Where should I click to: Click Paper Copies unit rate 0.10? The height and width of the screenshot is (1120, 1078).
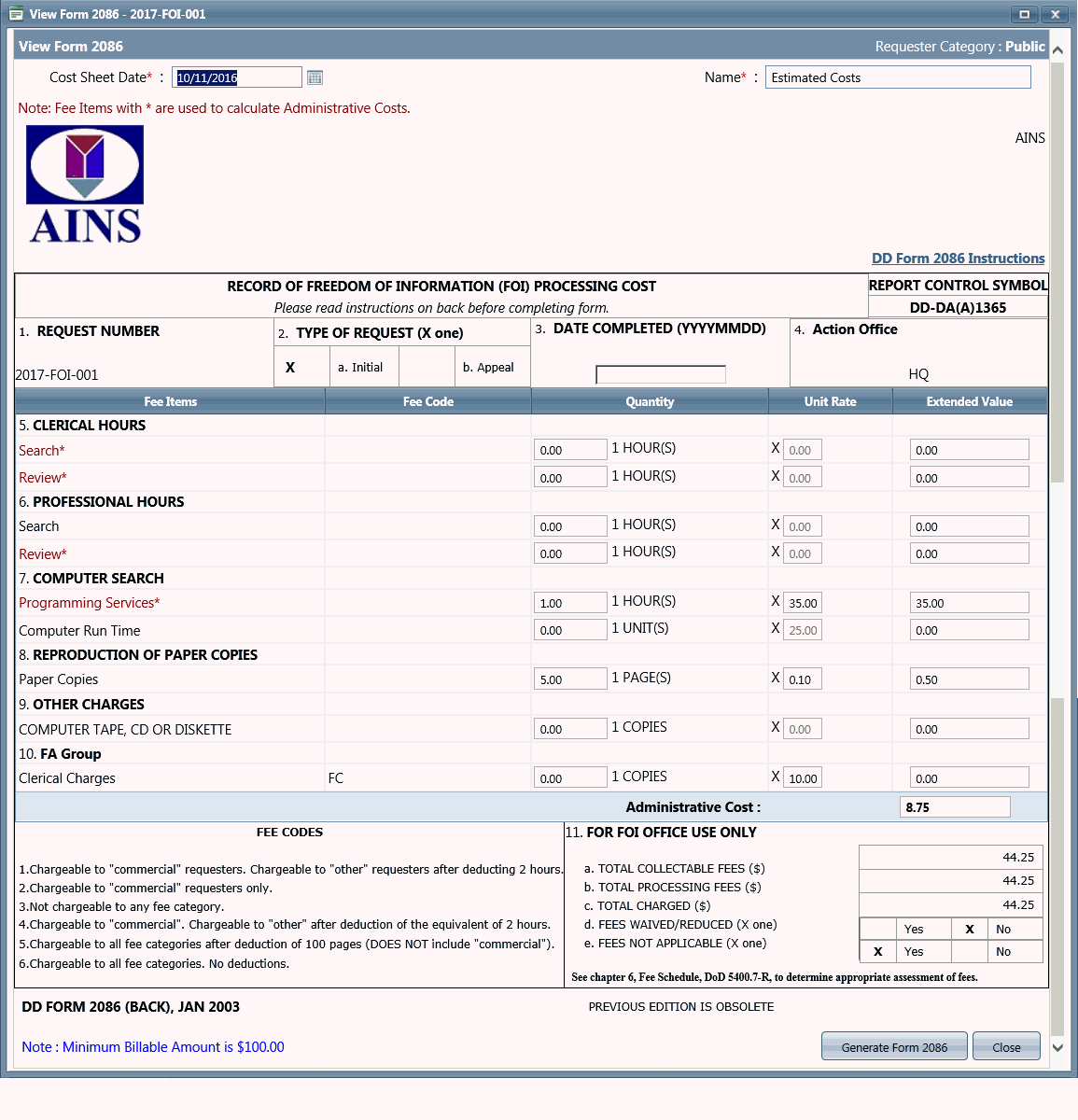pos(803,679)
